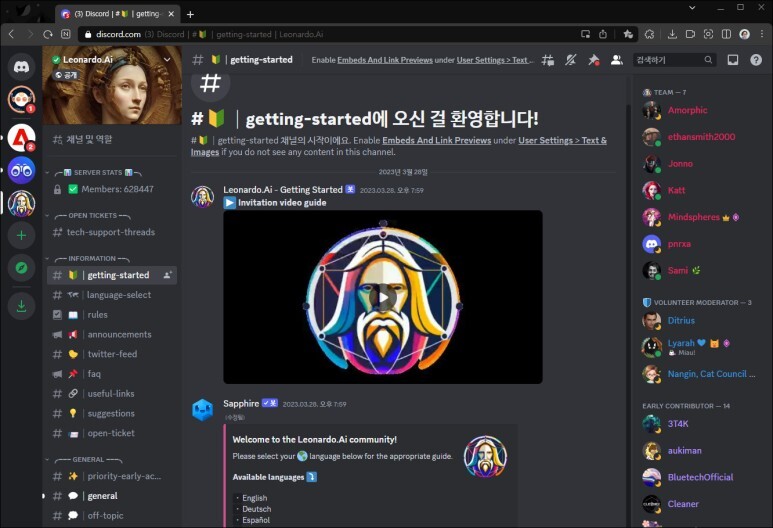The height and width of the screenshot is (528, 773).
Task: Click the Add a Server plus icon
Action: (x=21, y=236)
